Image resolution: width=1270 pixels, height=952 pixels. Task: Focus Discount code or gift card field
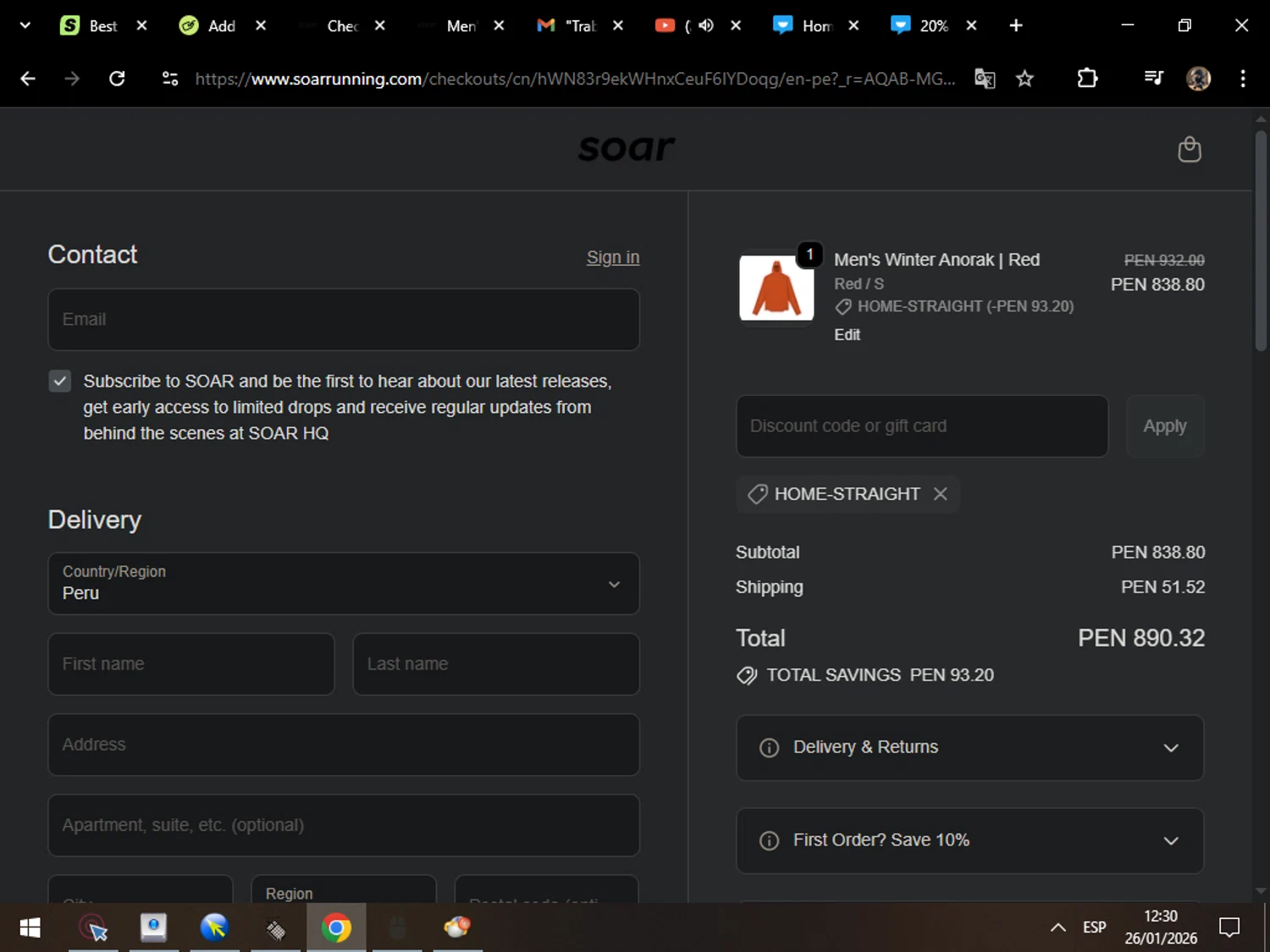[x=922, y=426]
